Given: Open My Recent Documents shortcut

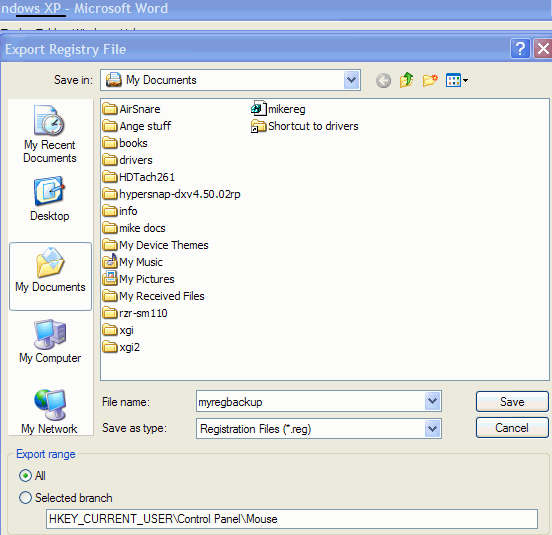Looking at the screenshot, I should 50,134.
